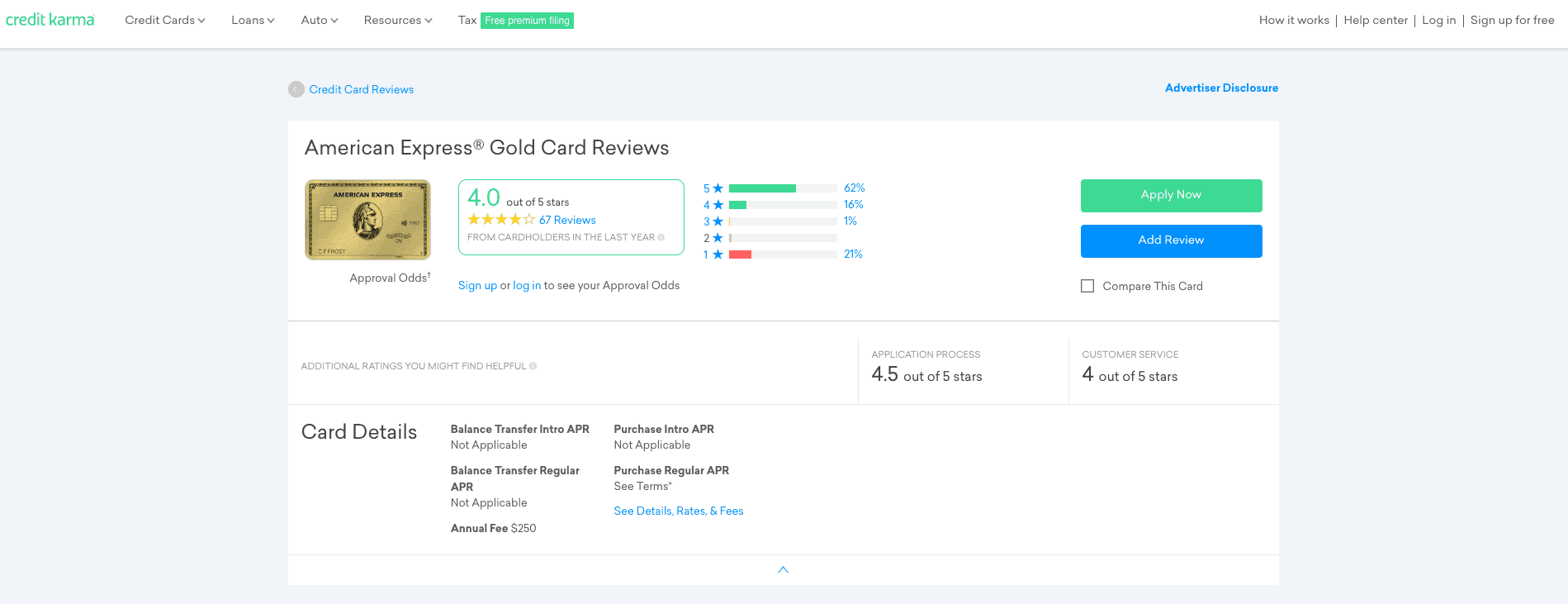Go back to Credit Card Reviews
Screen dimensions: 1568x604
361,89
